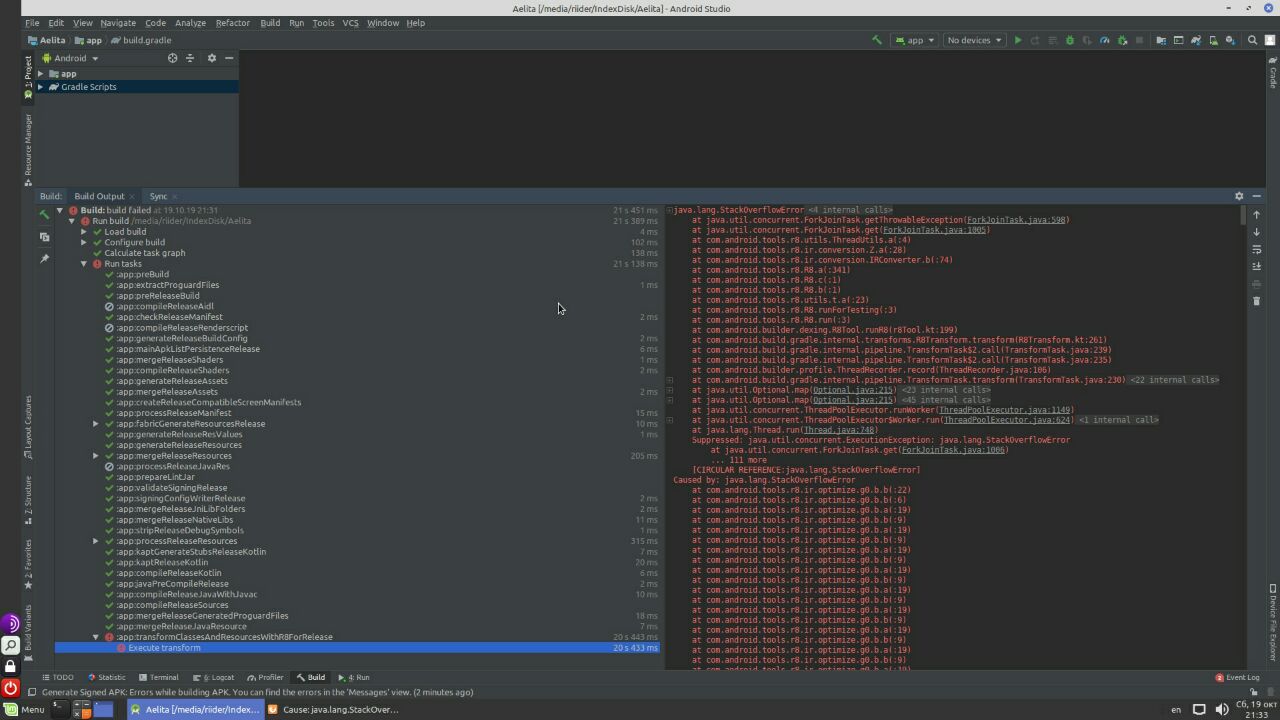This screenshot has width=1280, height=720.
Task: Expand the Load build node
Action: click(84, 232)
